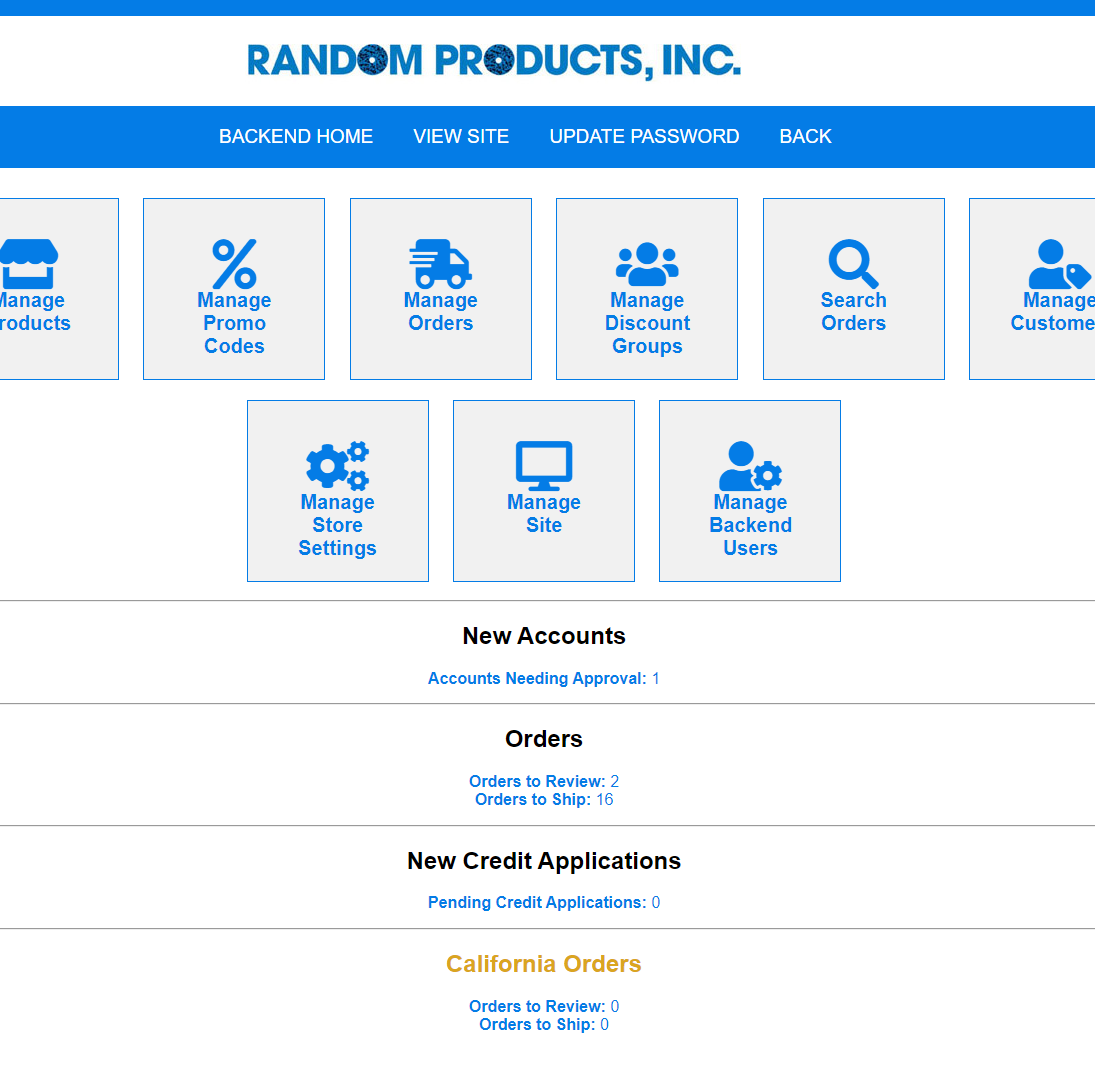This screenshot has height=1071, width=1095.
Task: Click the Manage Backend Users icon
Action: (x=750, y=466)
